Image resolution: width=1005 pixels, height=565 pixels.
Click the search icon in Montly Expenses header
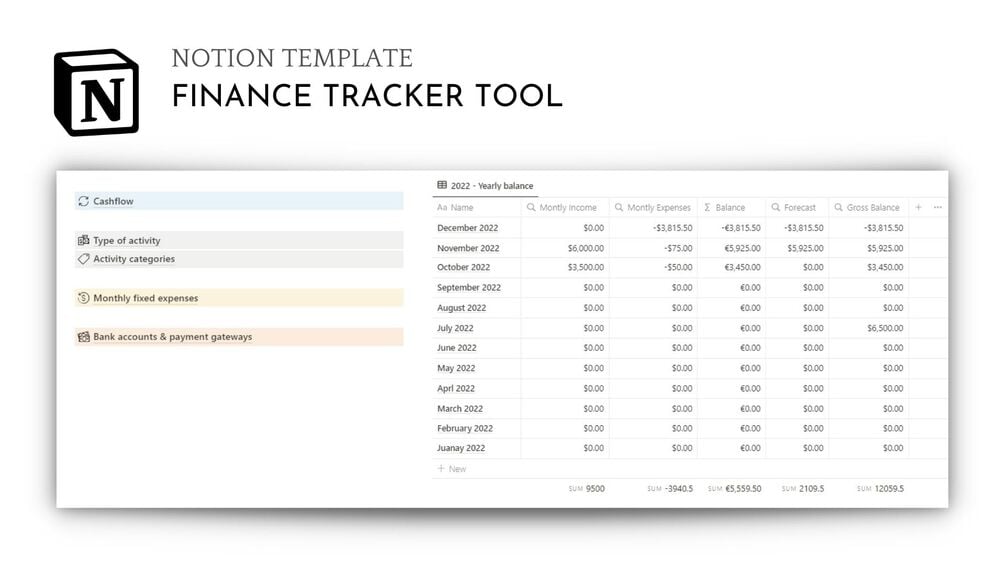(x=619, y=208)
